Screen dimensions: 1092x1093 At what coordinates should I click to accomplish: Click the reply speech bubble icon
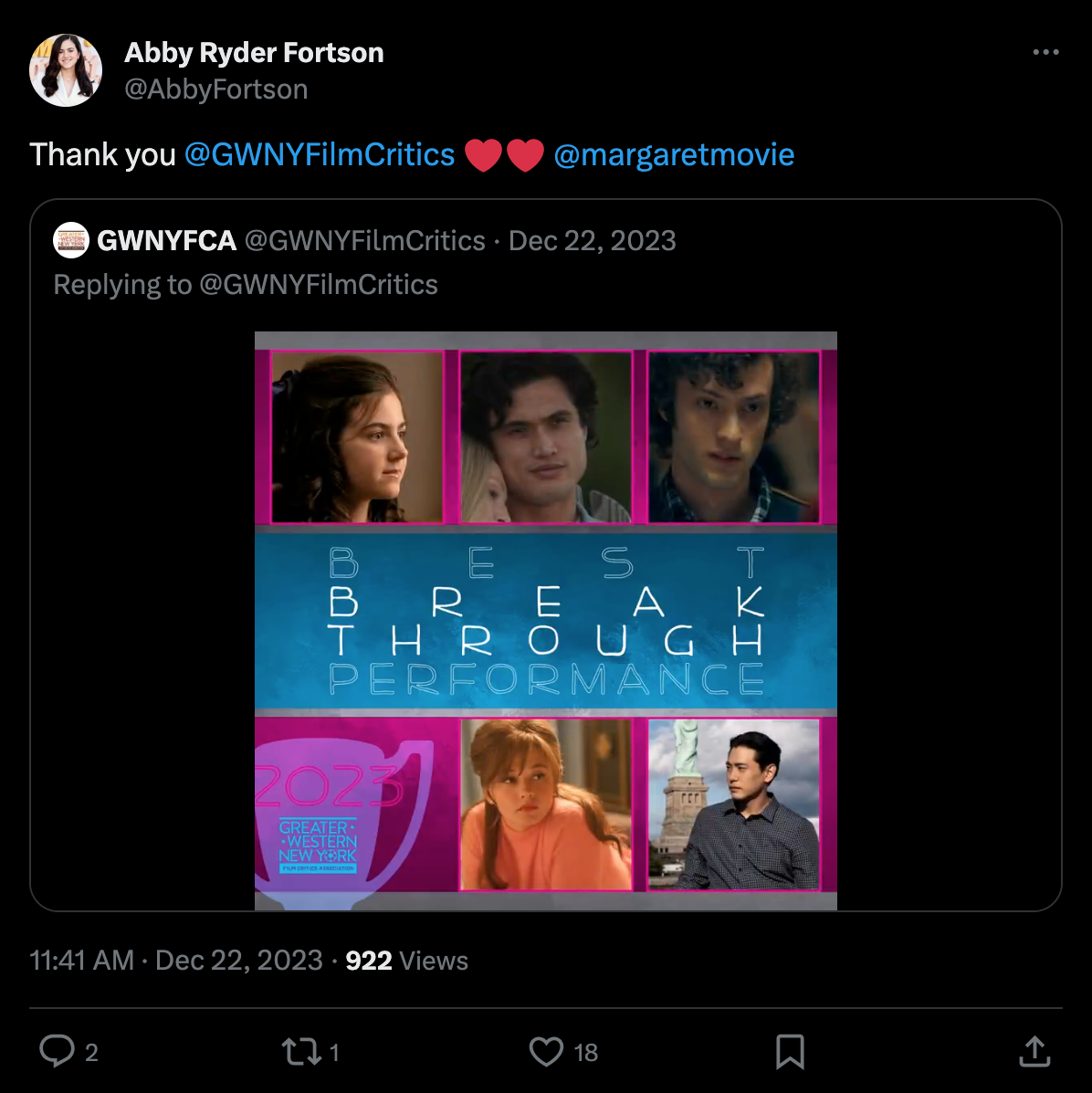pos(57,1051)
